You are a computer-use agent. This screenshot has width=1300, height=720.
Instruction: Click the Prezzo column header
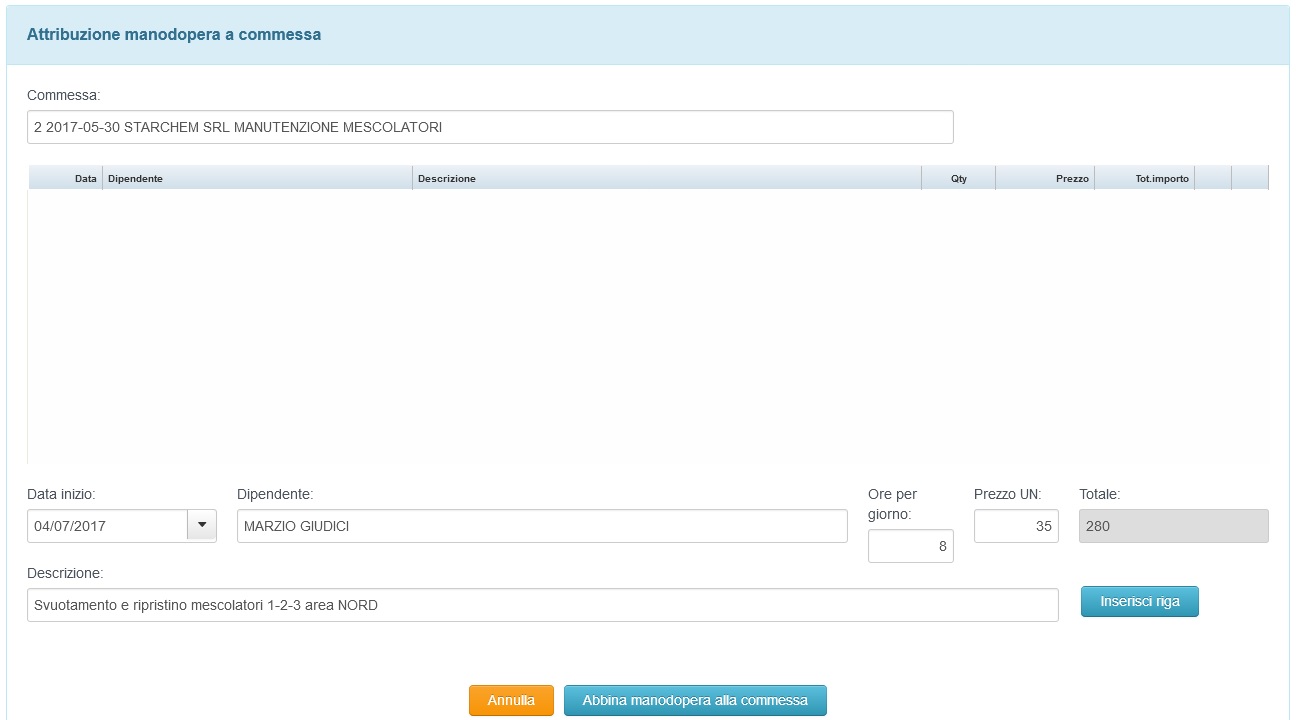1045,178
